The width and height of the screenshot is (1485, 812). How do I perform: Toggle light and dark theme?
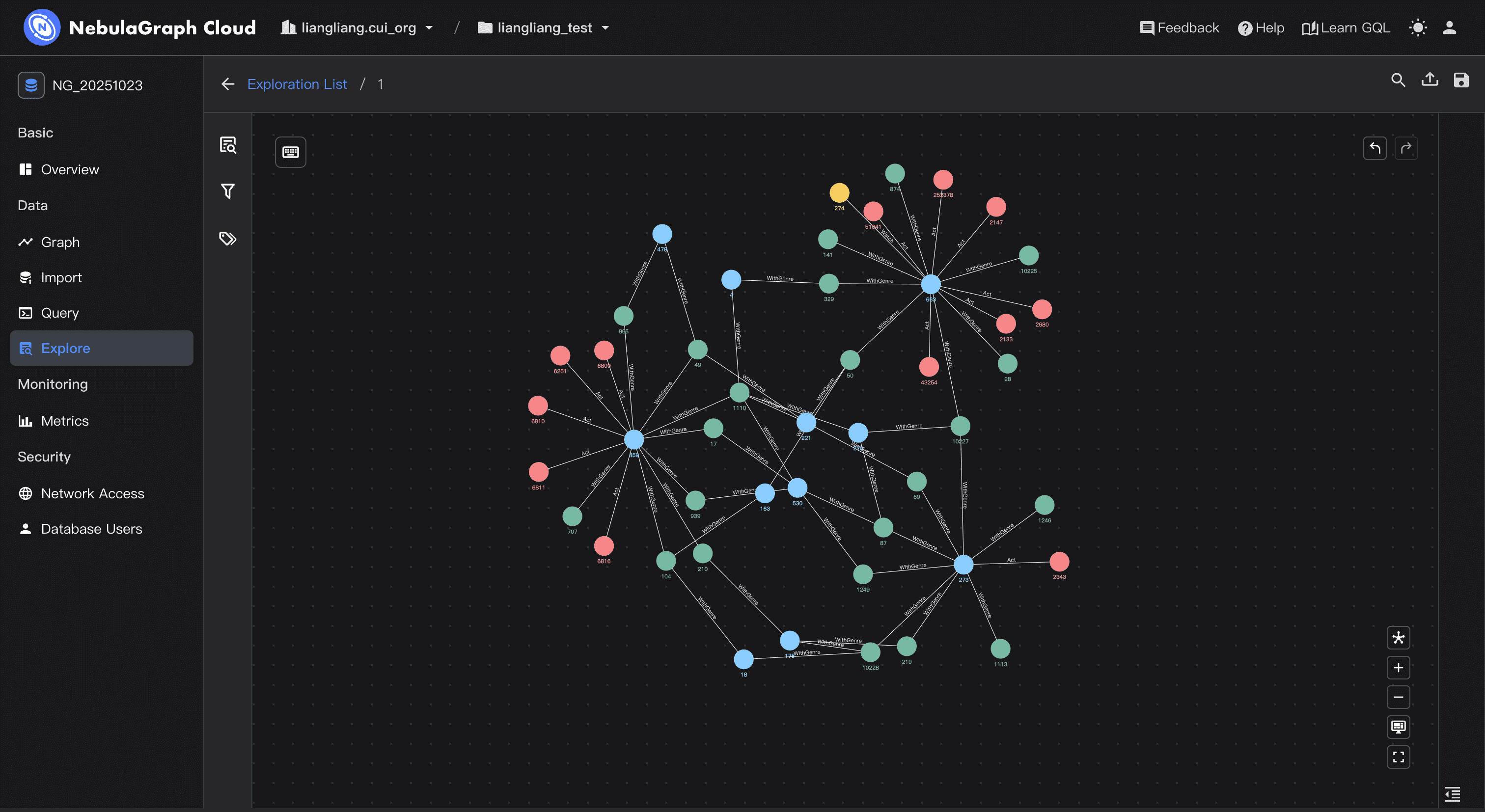[1418, 27]
